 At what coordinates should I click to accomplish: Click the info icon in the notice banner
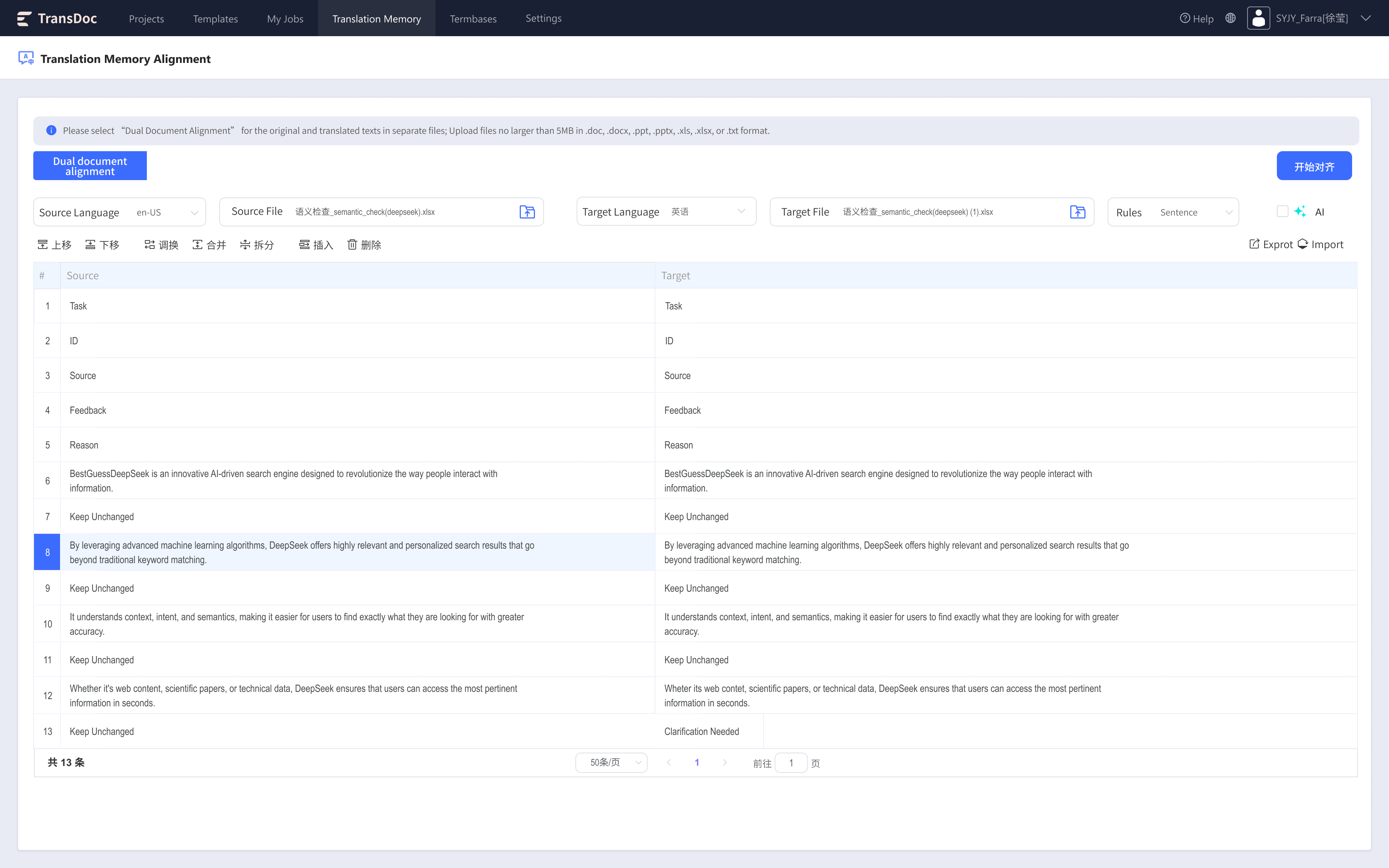pos(51,130)
